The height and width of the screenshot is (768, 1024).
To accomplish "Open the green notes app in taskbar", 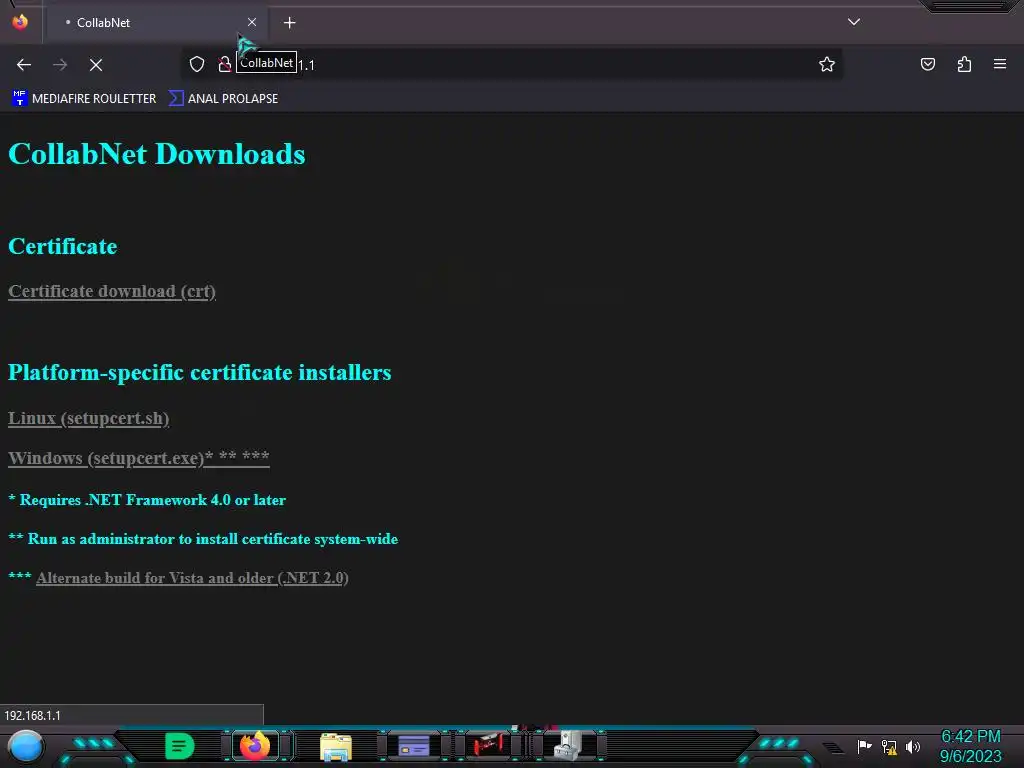I will point(180,746).
